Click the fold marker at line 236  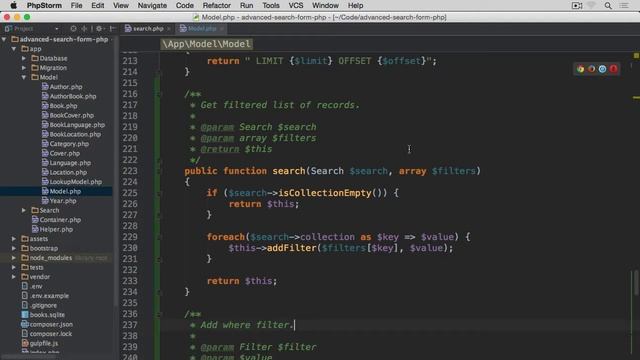(x=160, y=314)
